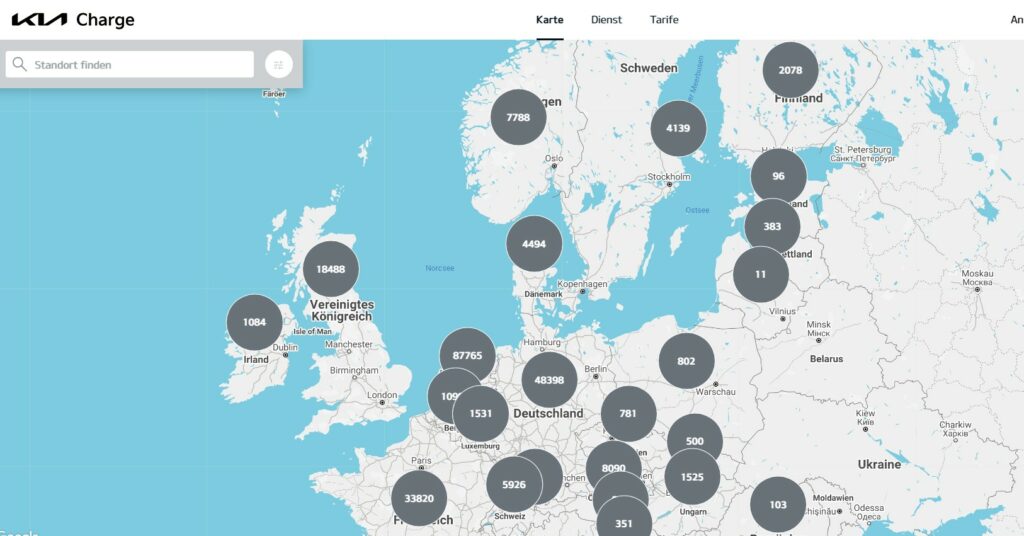The image size is (1024, 536).
Task: Select the 103 cluster marker near Moldawien
Action: (778, 504)
